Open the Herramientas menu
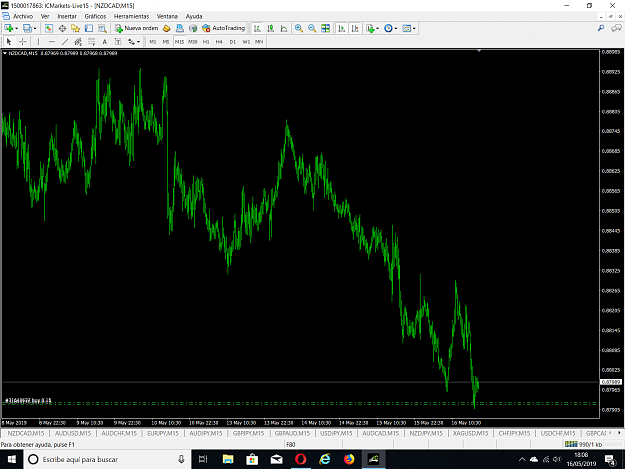 coord(132,16)
